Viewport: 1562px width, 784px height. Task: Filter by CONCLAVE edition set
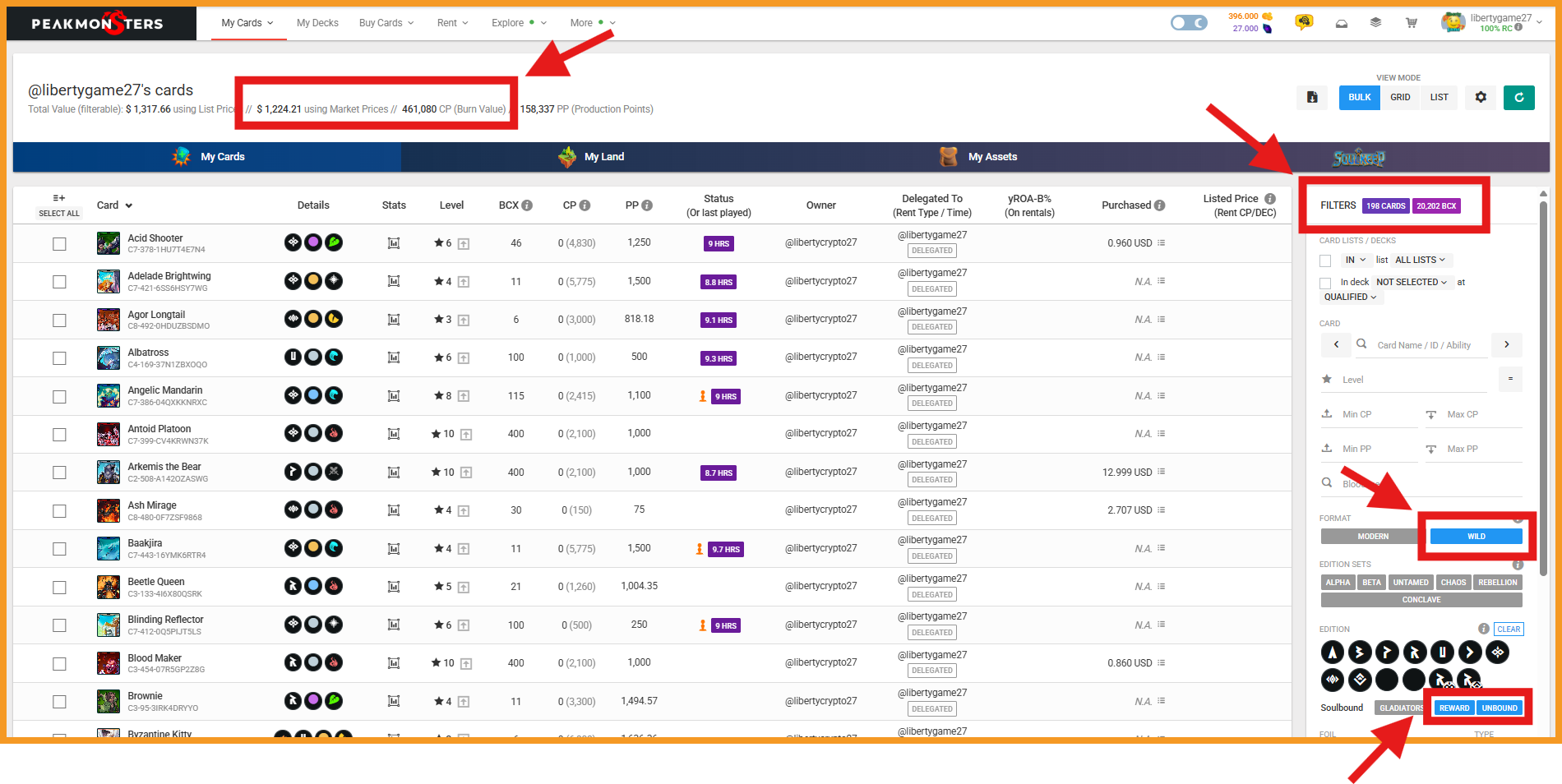tap(1421, 600)
